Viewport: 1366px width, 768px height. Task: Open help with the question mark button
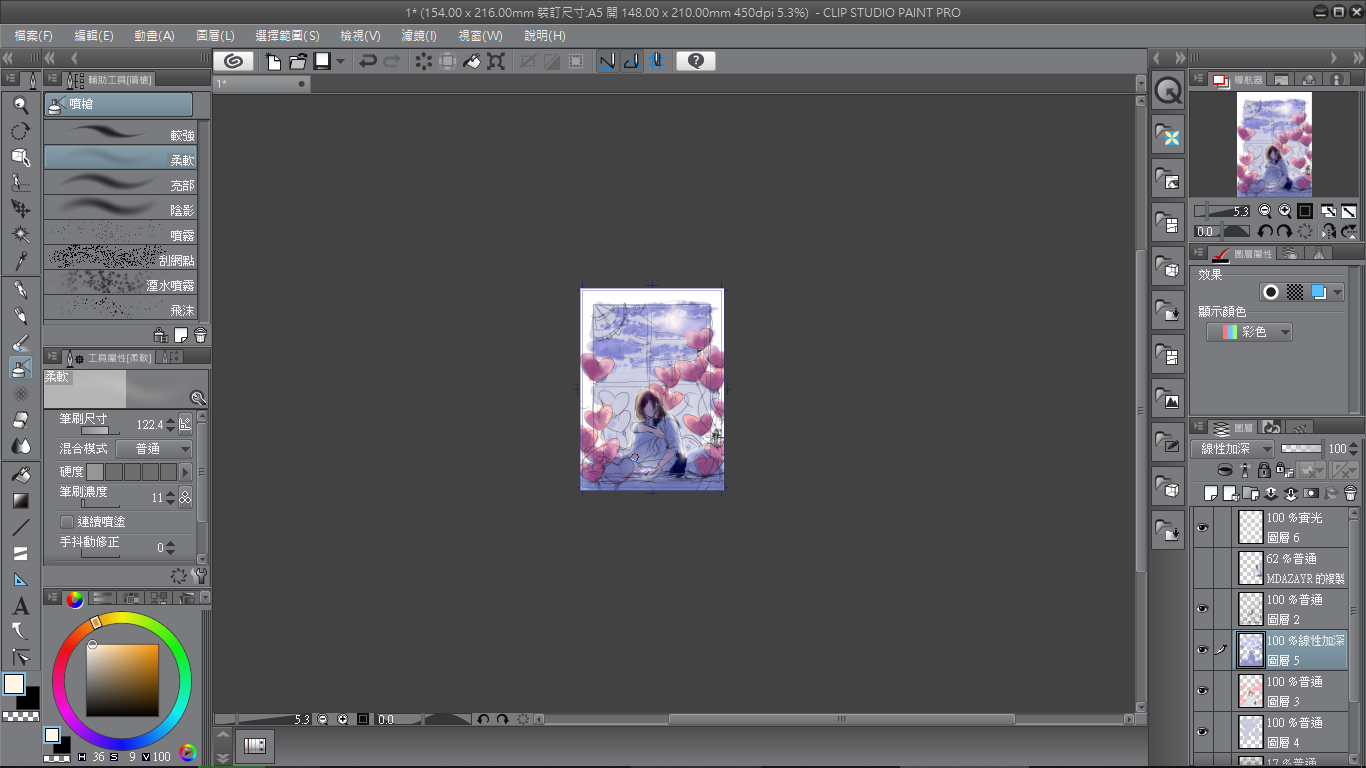695,61
